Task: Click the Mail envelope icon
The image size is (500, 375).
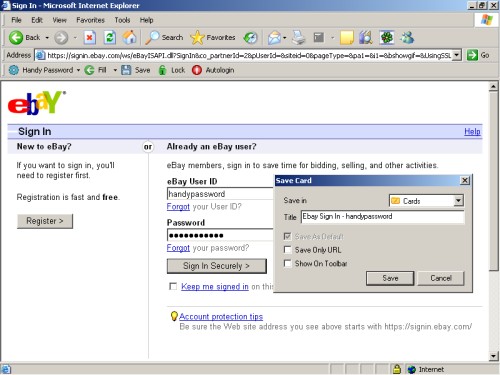Action: click(274, 38)
